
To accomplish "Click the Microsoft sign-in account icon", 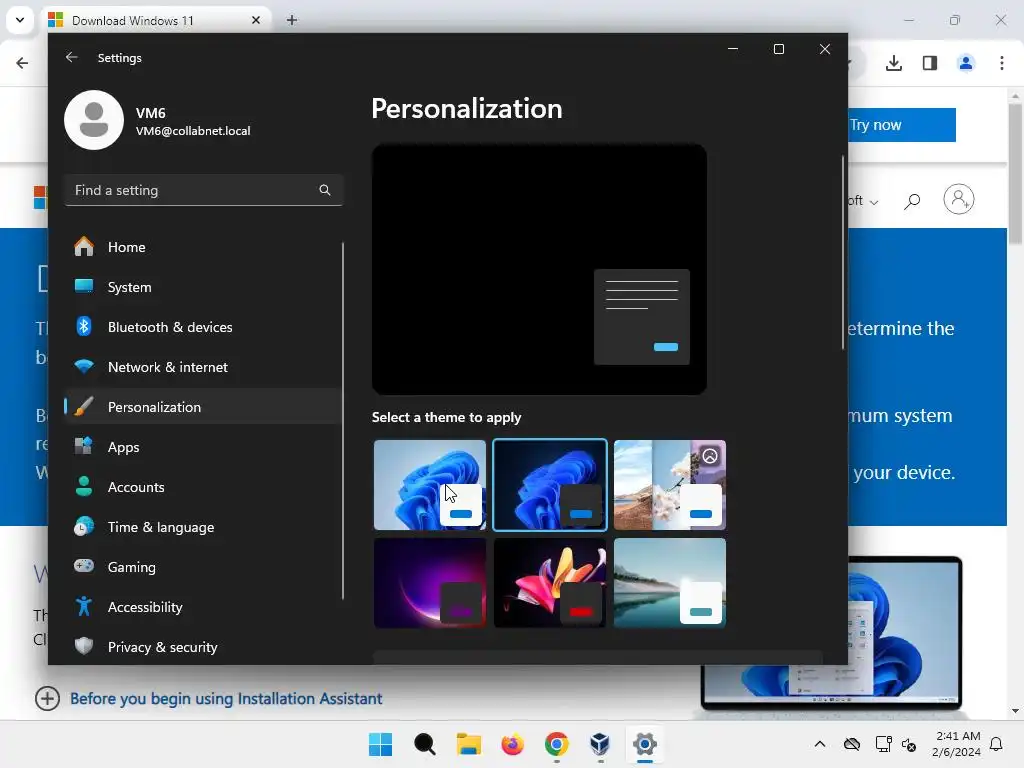I will tap(959, 199).
